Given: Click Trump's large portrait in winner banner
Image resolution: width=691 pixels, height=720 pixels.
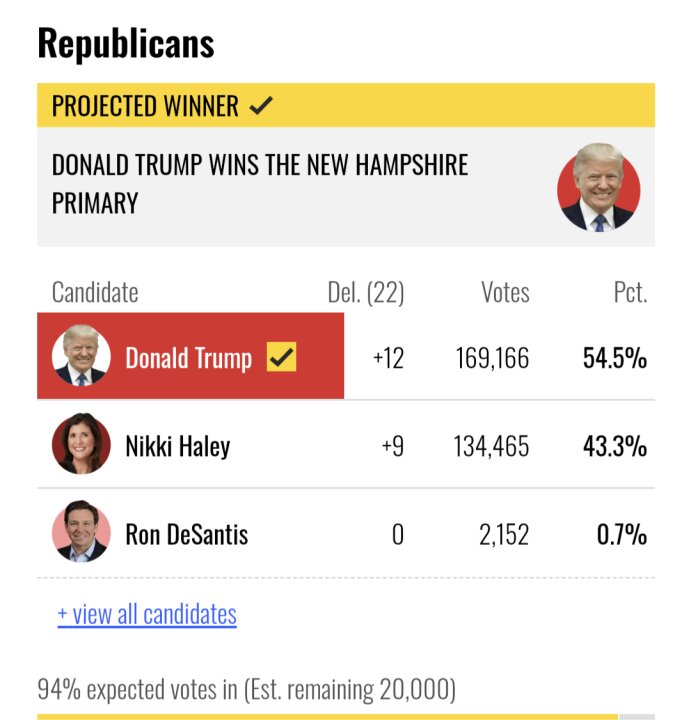Looking at the screenshot, I should point(598,187).
